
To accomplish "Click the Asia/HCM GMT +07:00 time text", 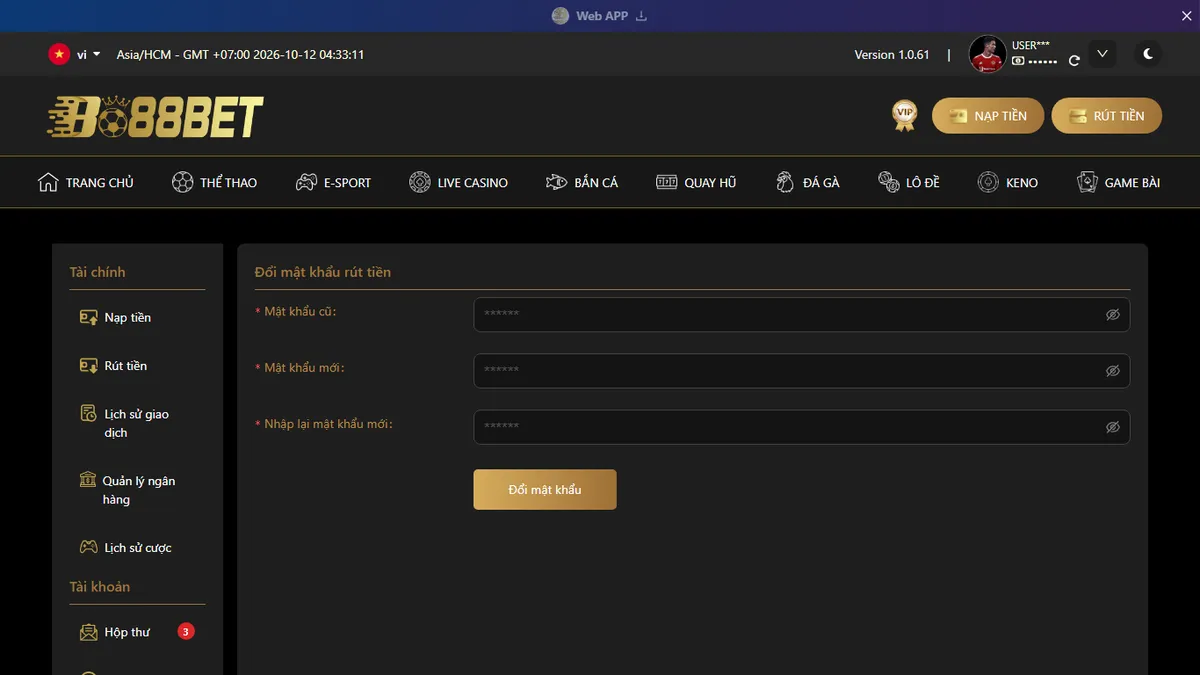I will (240, 55).
